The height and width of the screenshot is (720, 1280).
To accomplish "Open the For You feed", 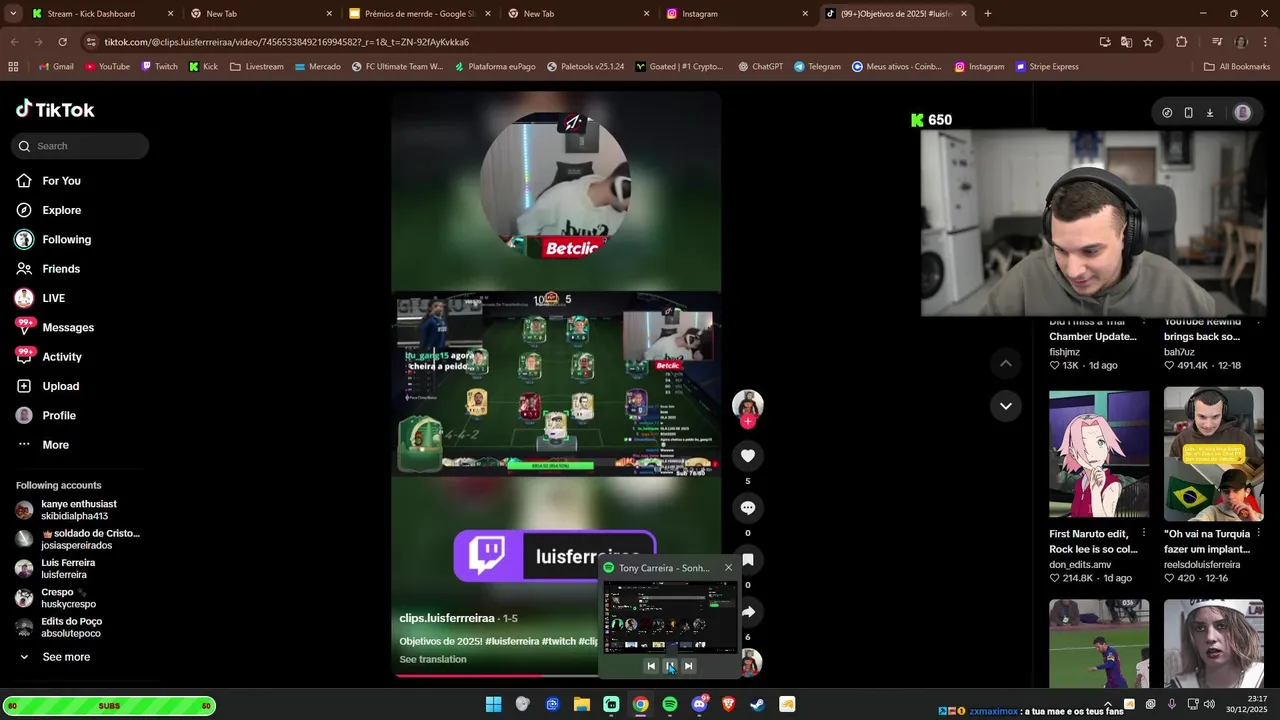I will click(x=61, y=181).
